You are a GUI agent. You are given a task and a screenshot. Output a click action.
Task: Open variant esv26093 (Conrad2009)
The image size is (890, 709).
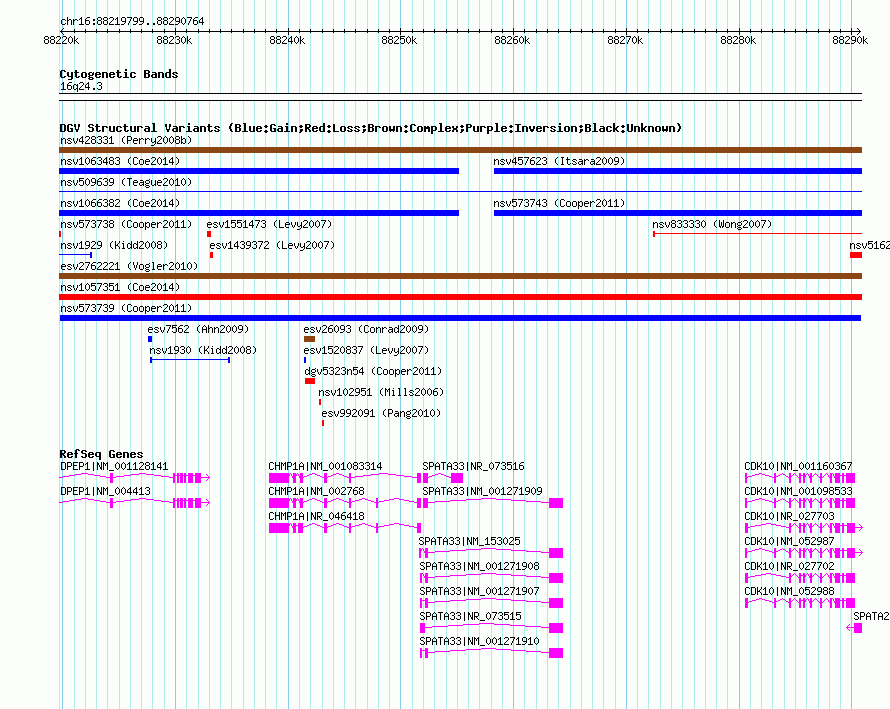(x=366, y=329)
